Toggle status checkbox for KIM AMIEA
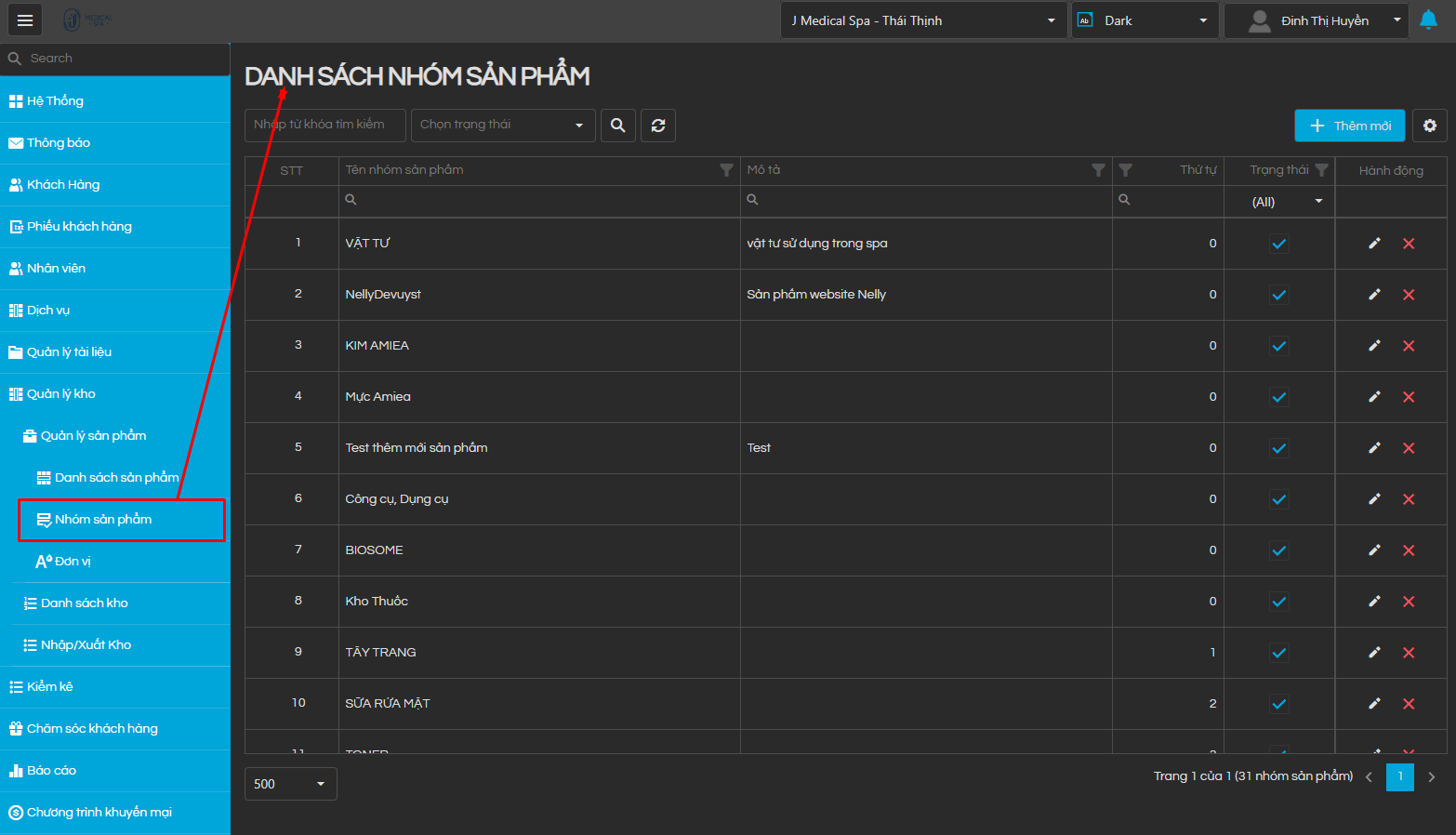Image resolution: width=1456 pixels, height=835 pixels. [x=1279, y=346]
